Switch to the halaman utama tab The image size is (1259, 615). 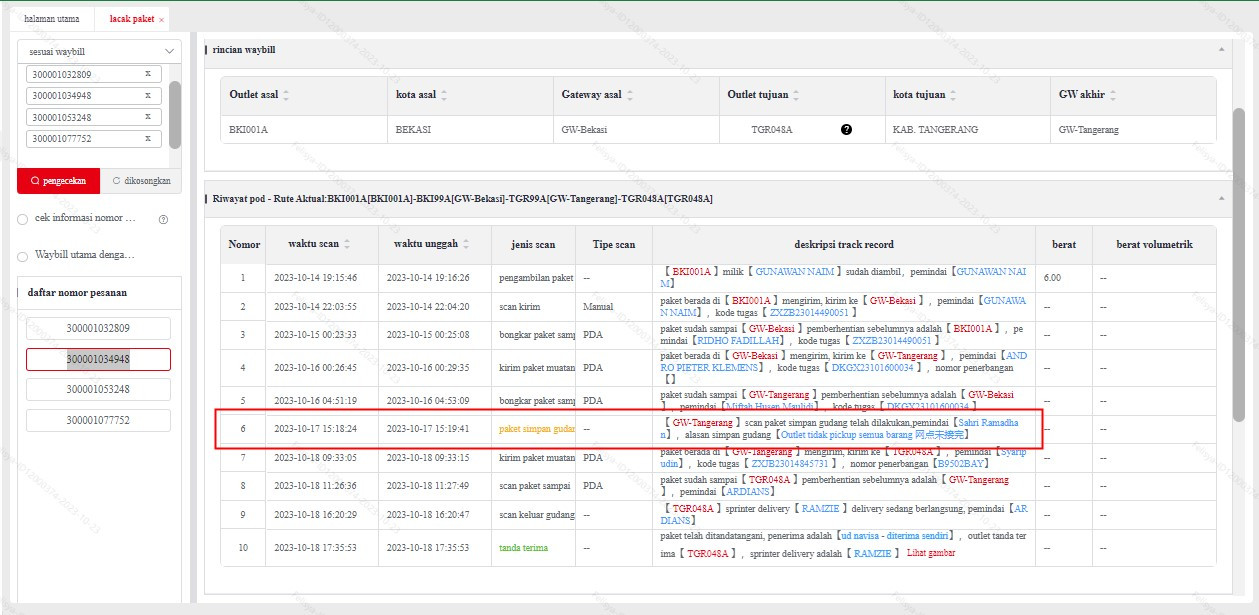tap(51, 19)
